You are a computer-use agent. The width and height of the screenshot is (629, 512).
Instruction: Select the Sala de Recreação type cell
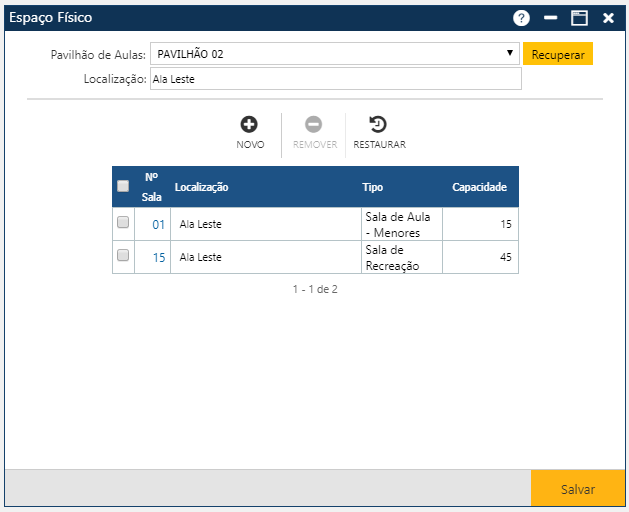[398, 257]
